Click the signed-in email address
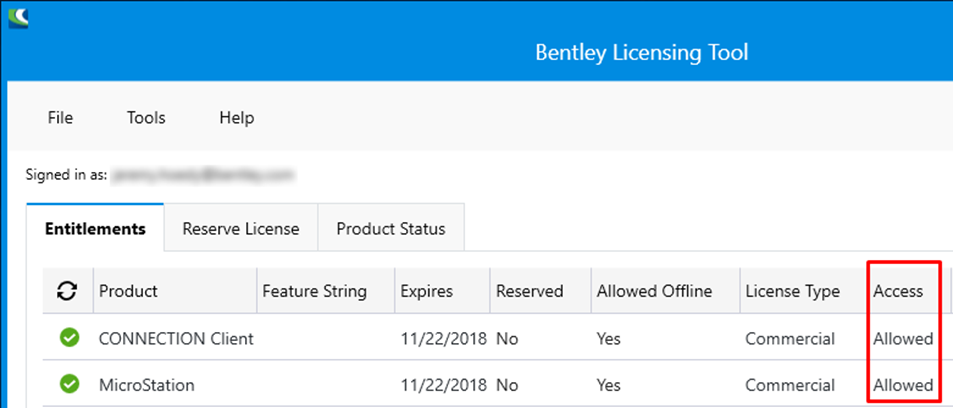 click(203, 174)
